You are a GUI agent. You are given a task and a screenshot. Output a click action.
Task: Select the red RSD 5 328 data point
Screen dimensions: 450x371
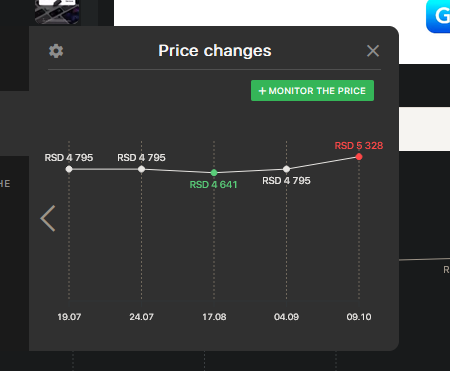pyautogui.click(x=359, y=157)
